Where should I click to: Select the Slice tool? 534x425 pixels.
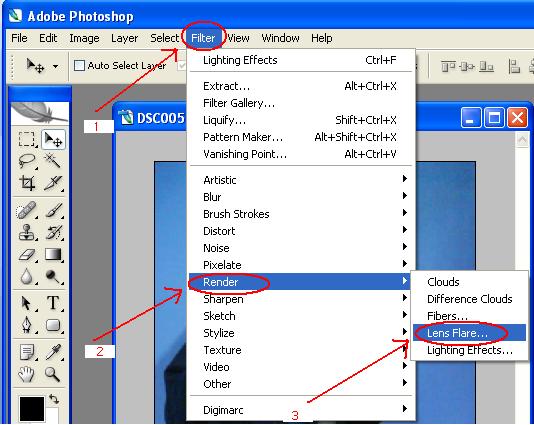pyautogui.click(x=53, y=183)
